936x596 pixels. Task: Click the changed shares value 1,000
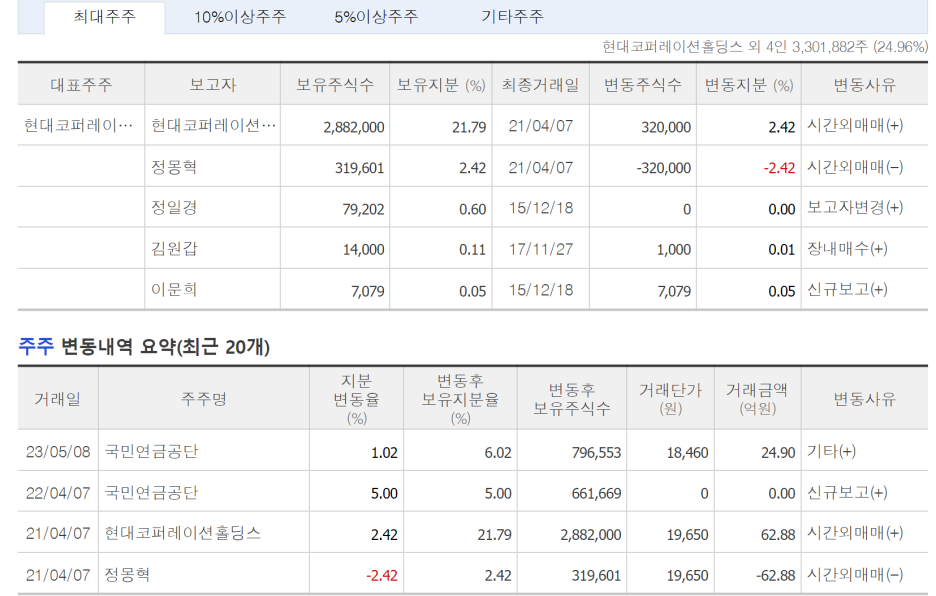[x=674, y=250]
